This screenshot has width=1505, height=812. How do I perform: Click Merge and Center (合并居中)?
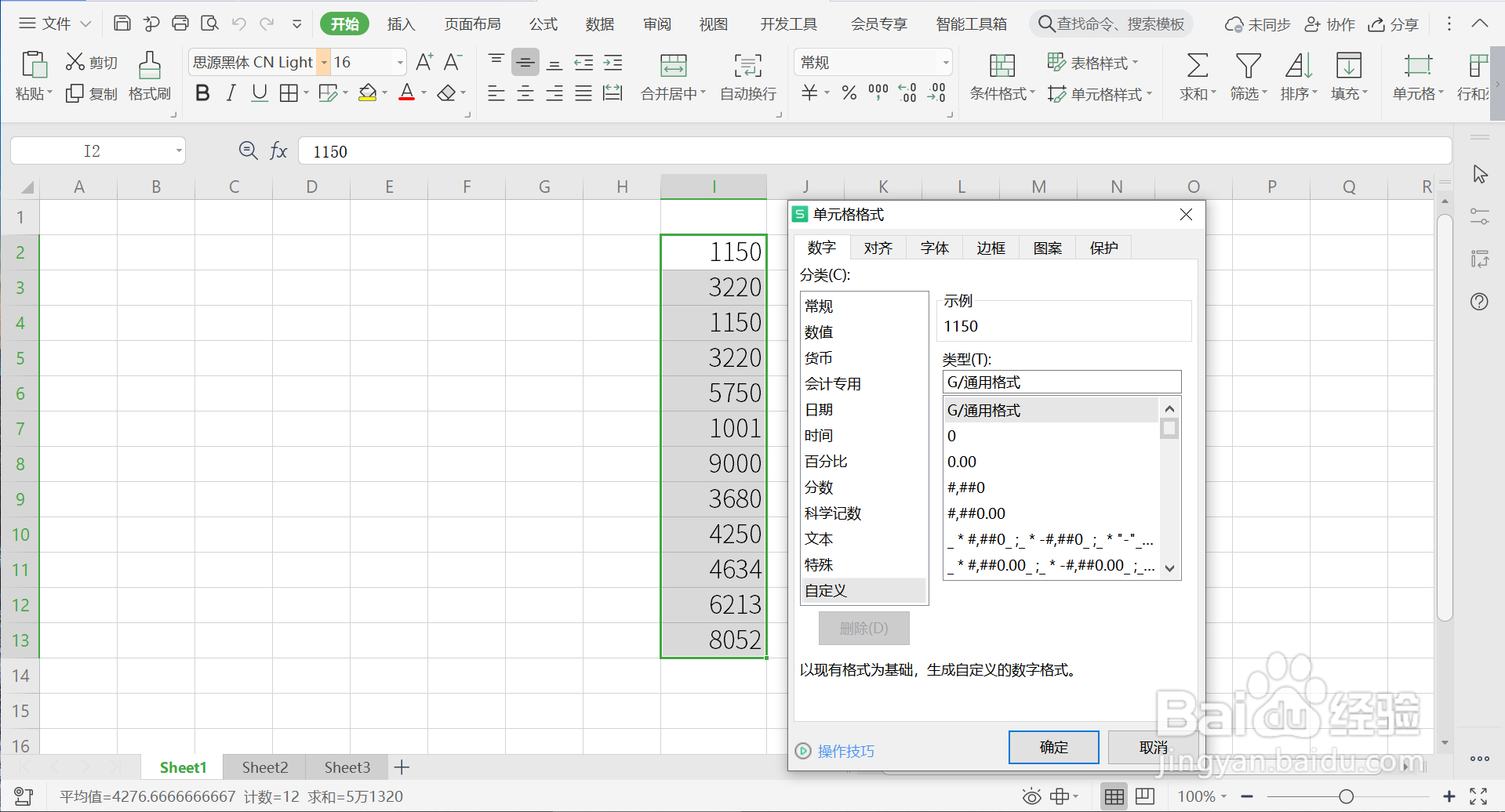tap(673, 77)
